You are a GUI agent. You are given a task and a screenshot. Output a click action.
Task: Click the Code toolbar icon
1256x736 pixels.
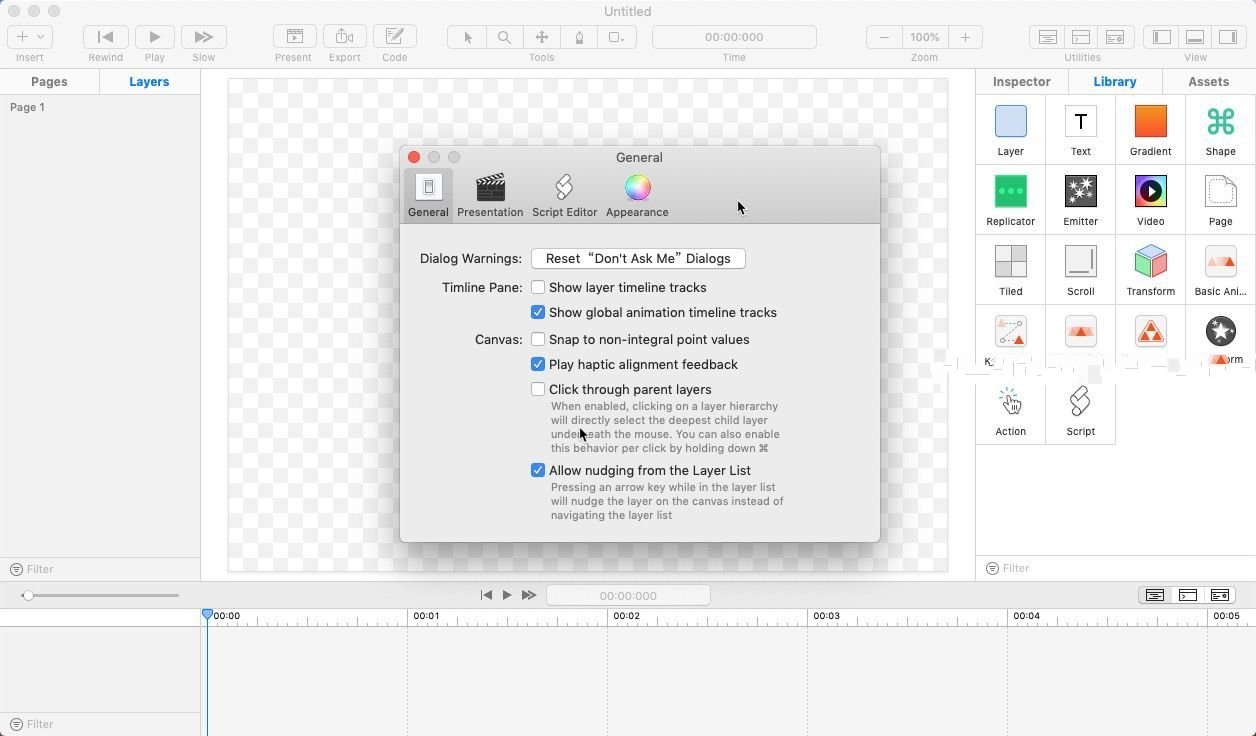tap(395, 37)
